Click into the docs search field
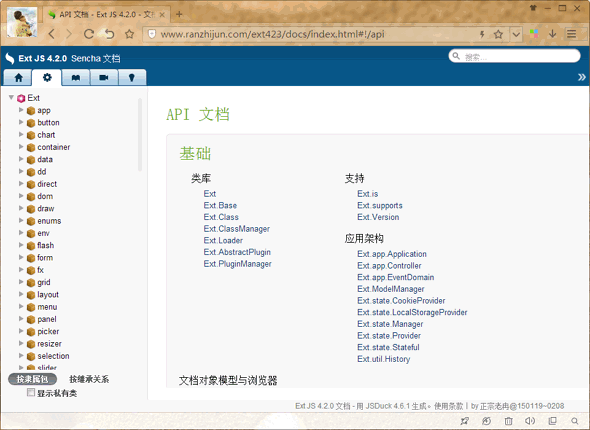 pos(514,56)
